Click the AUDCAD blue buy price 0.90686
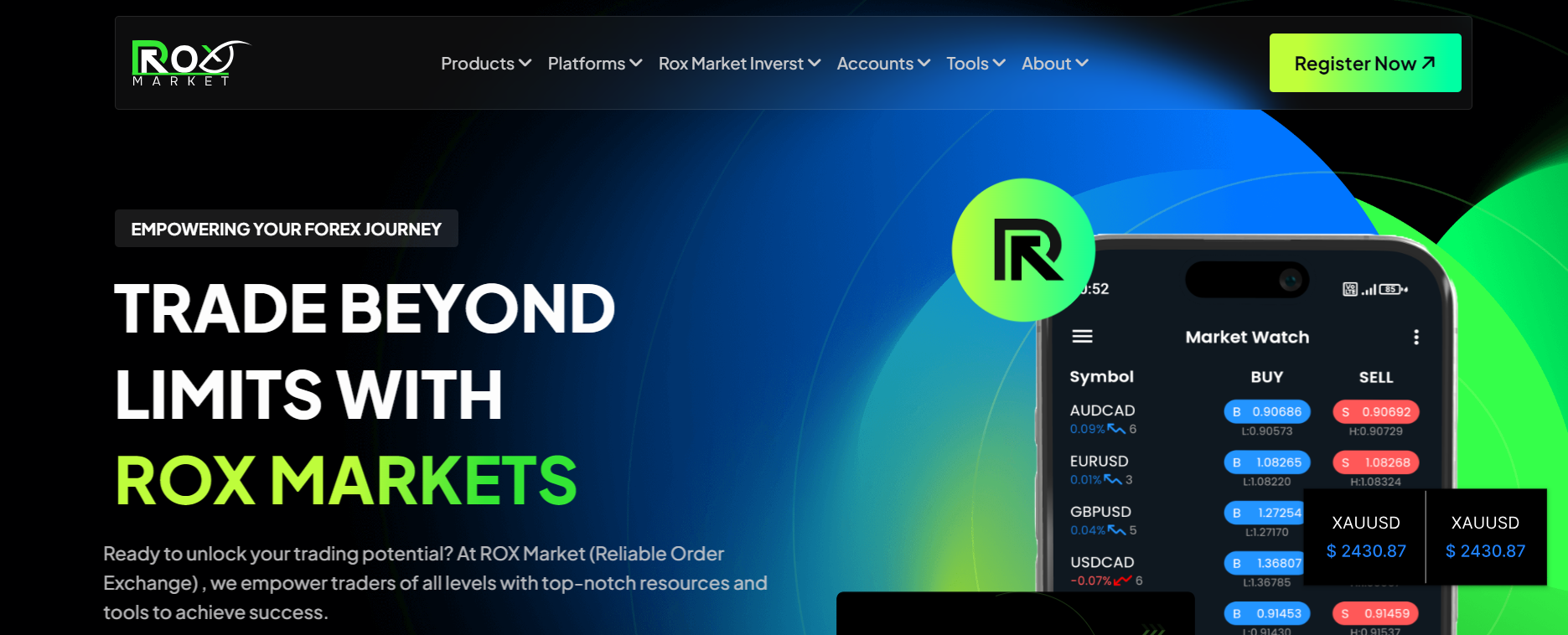Viewport: 1568px width, 635px height. pyautogui.click(x=1267, y=411)
